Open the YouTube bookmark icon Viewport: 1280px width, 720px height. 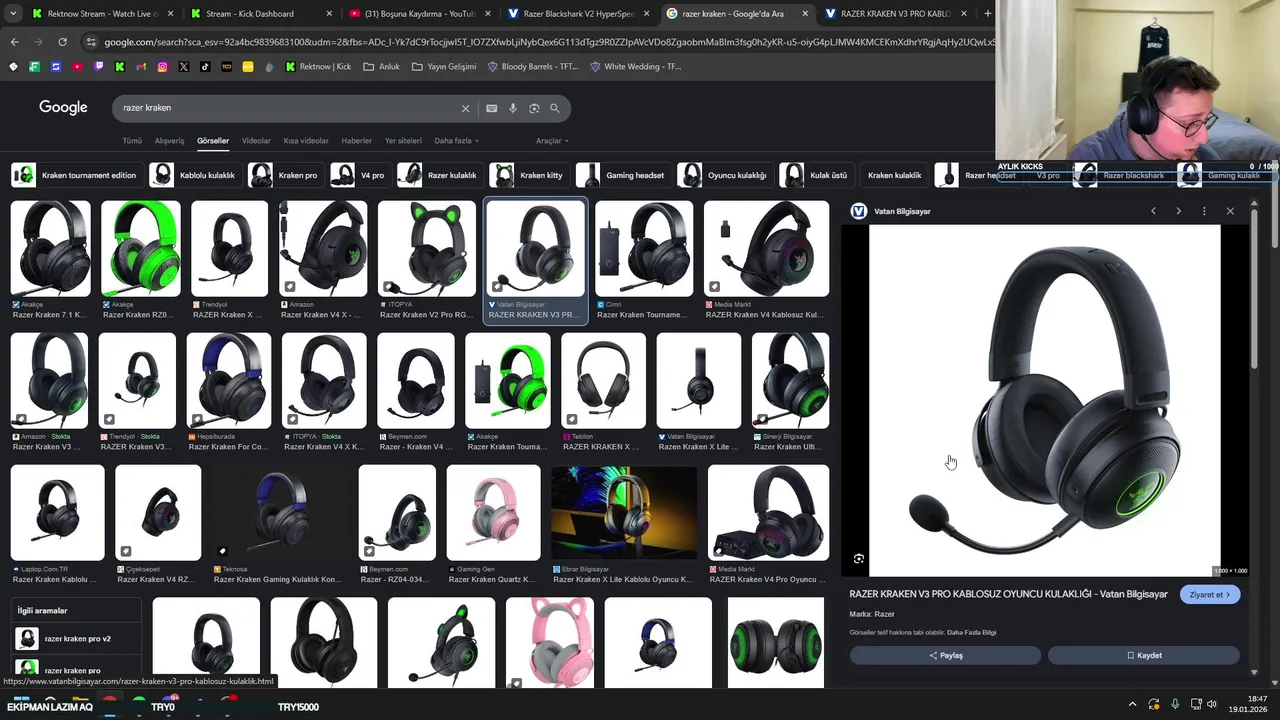point(77,67)
